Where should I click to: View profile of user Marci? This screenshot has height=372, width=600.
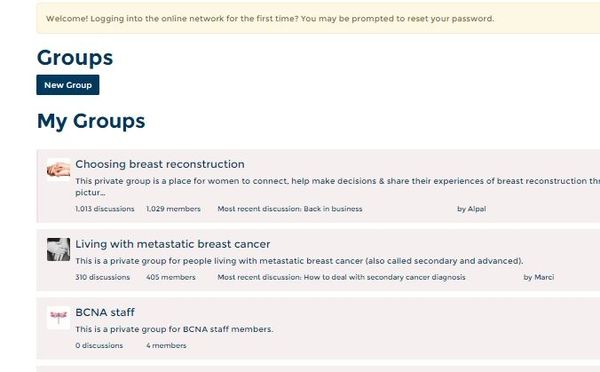click(x=544, y=277)
